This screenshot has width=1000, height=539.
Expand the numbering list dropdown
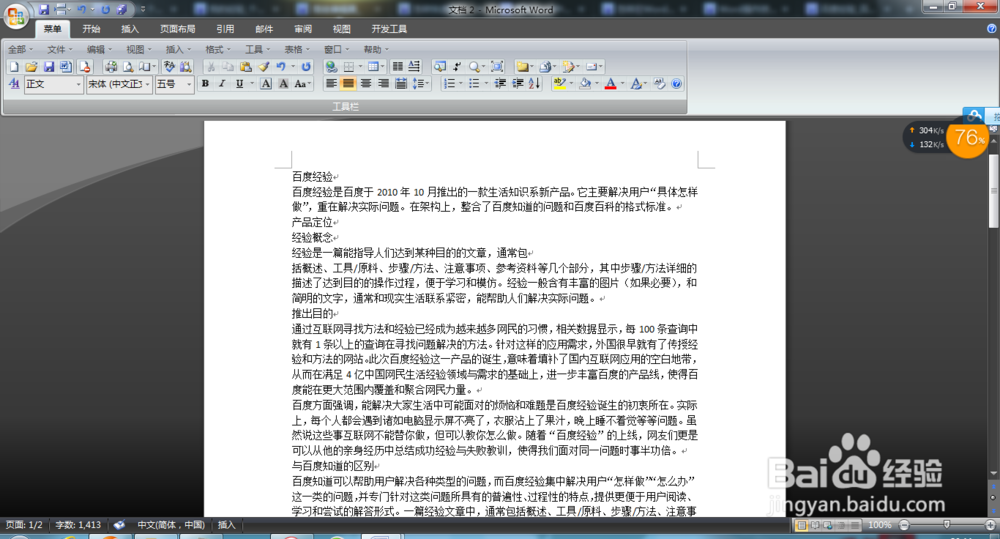pyautogui.click(x=460, y=84)
